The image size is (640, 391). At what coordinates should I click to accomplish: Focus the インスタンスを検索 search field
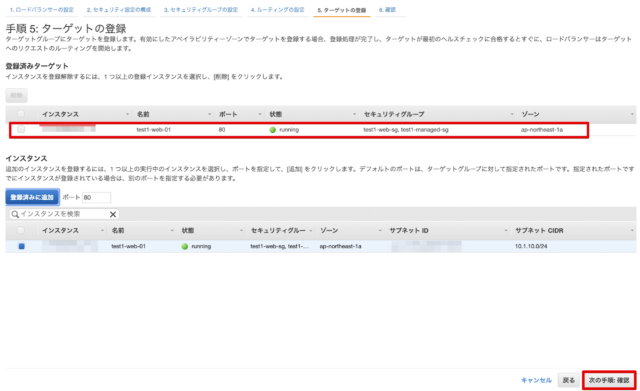[64, 214]
